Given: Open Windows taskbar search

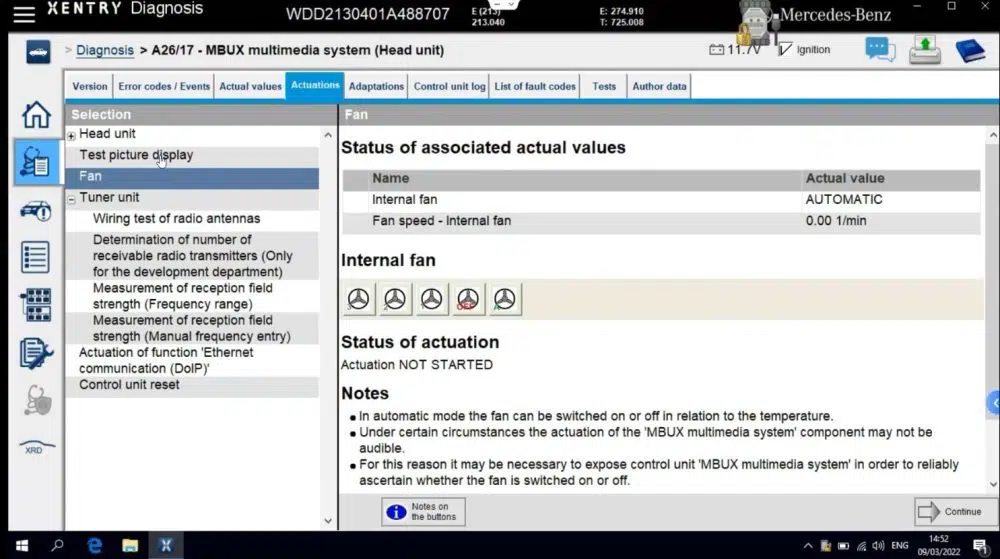Looking at the screenshot, I should tap(57, 546).
